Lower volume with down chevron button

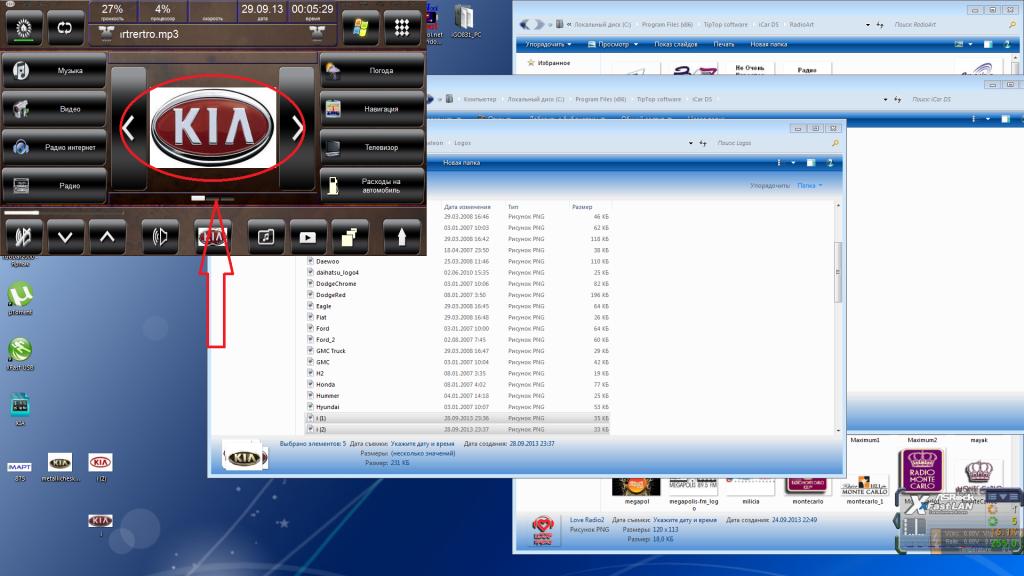coord(65,238)
